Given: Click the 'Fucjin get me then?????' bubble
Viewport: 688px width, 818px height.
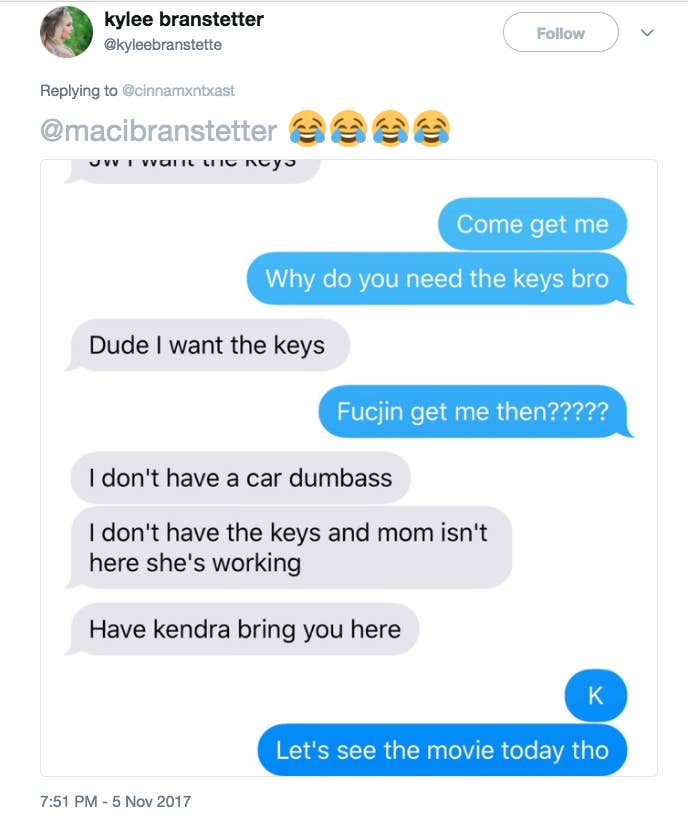Looking at the screenshot, I should click(x=473, y=412).
